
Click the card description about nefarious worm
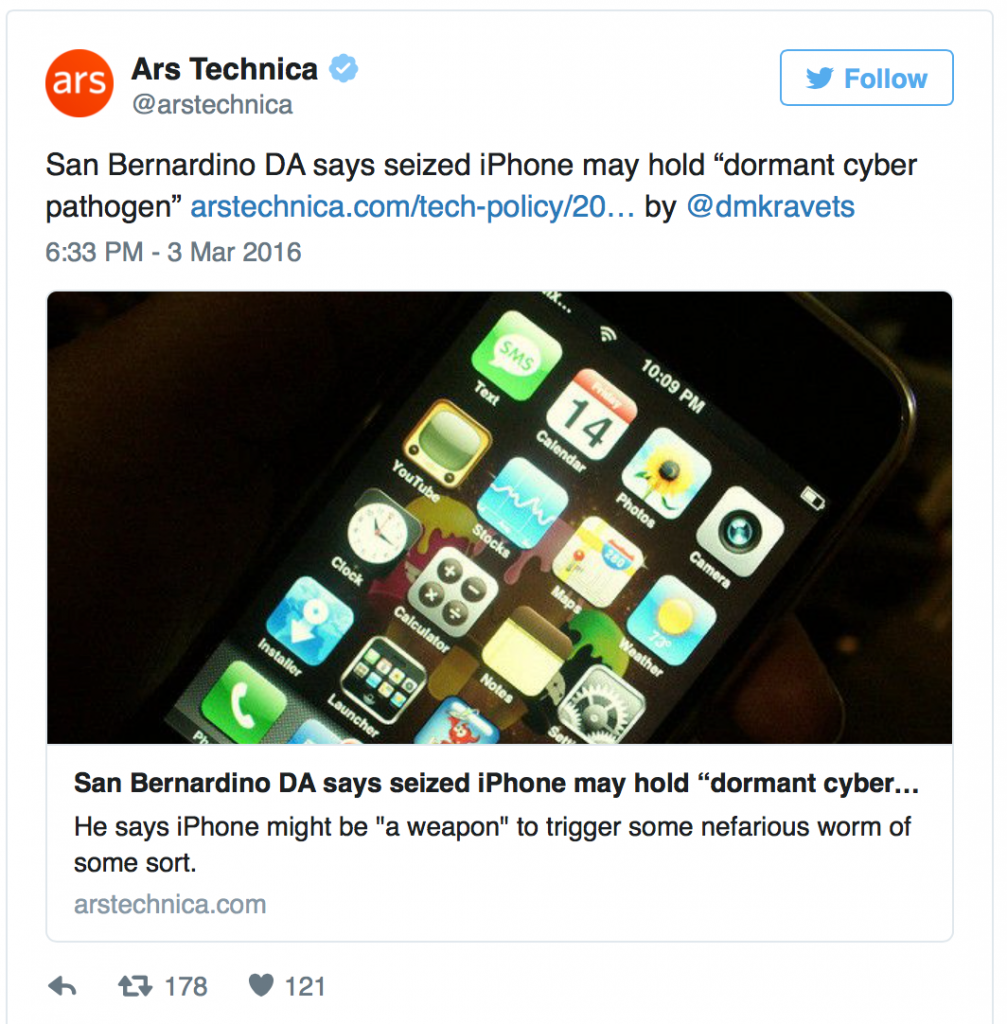pos(492,844)
